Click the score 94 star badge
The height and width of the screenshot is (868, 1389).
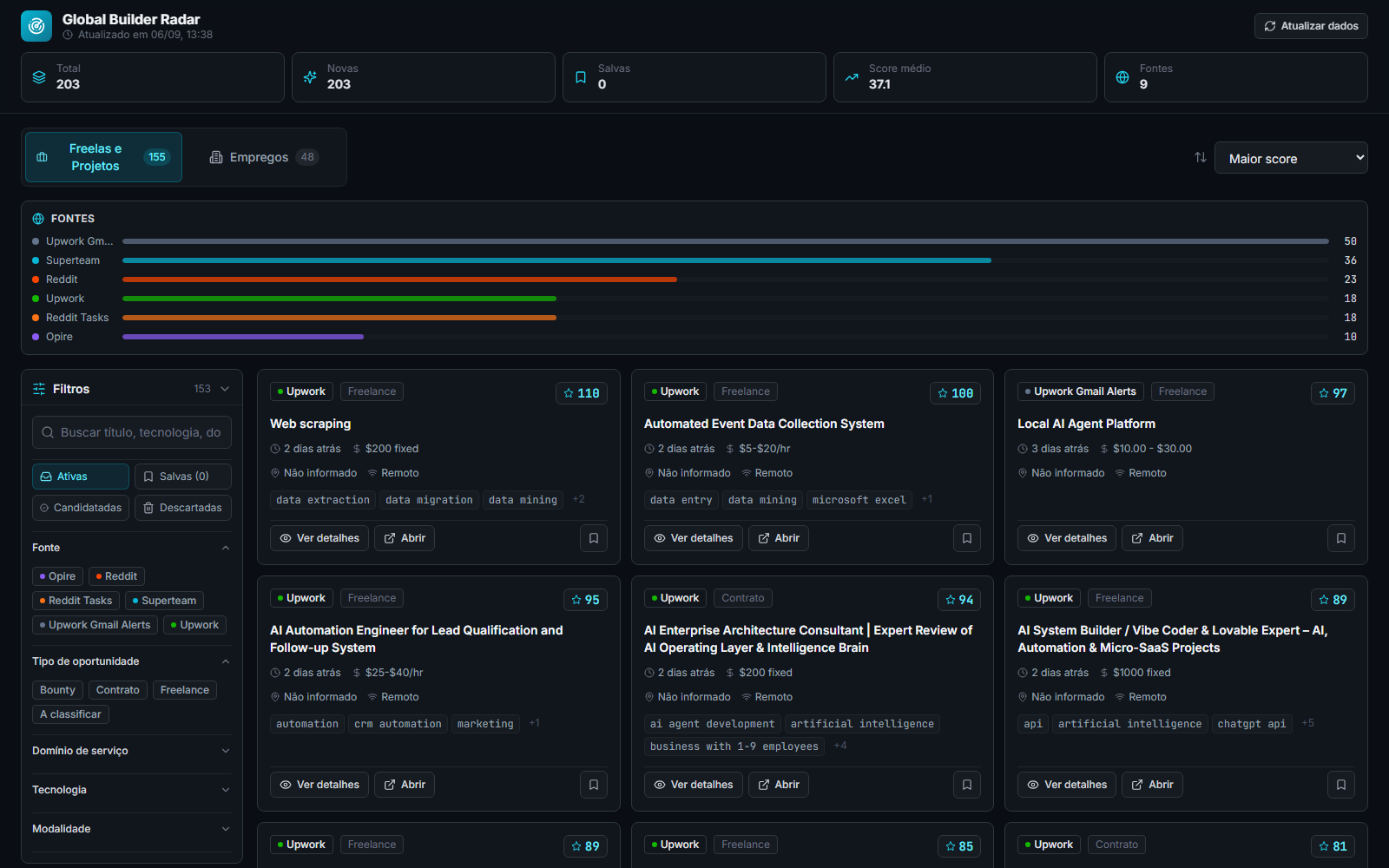[959, 600]
